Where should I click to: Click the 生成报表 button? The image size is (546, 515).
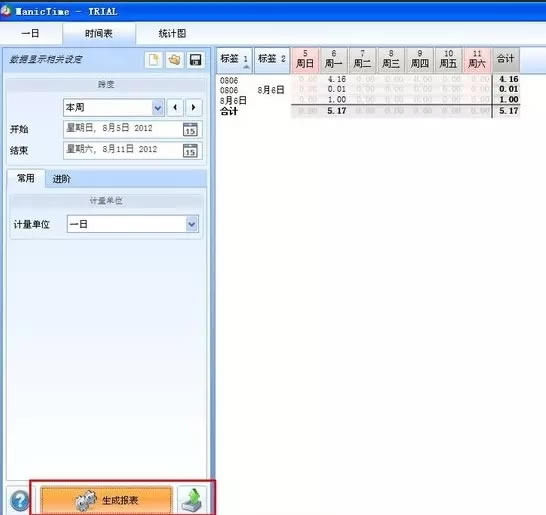106,500
